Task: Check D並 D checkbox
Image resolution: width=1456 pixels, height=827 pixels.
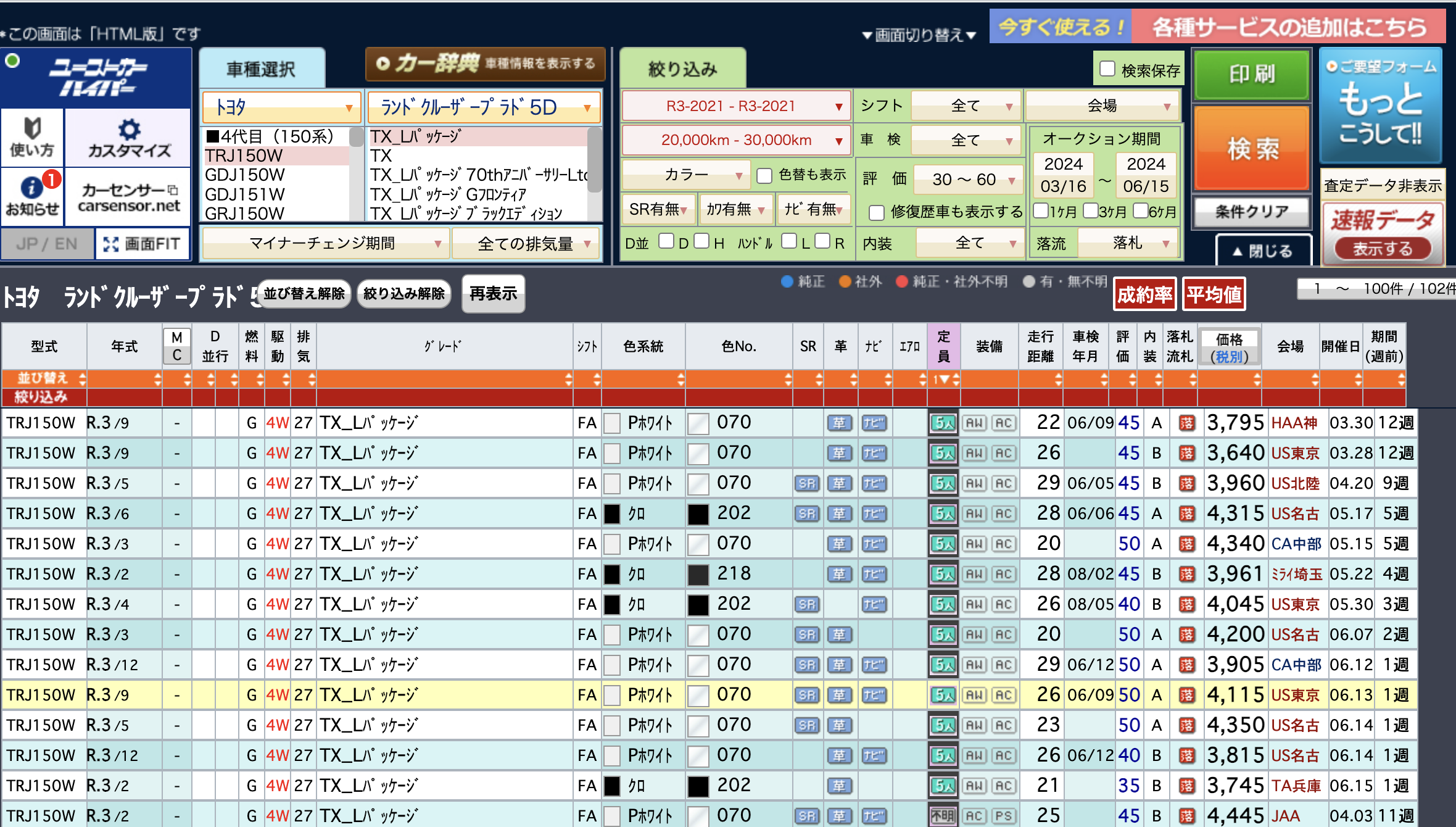Action: coord(666,241)
